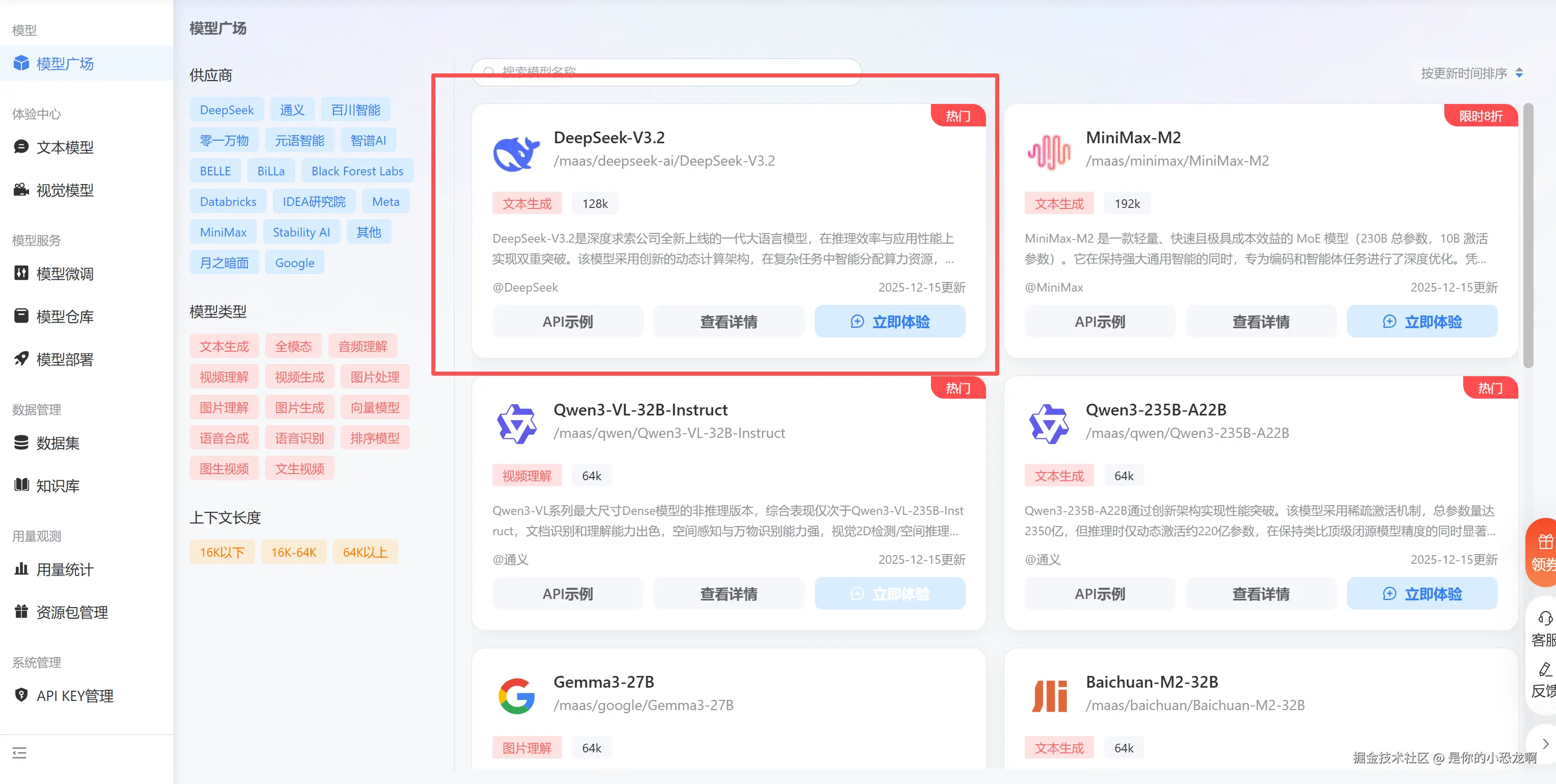Click the vertical scrollbar of the model list
This screenshot has width=1556, height=784.
(1527, 236)
